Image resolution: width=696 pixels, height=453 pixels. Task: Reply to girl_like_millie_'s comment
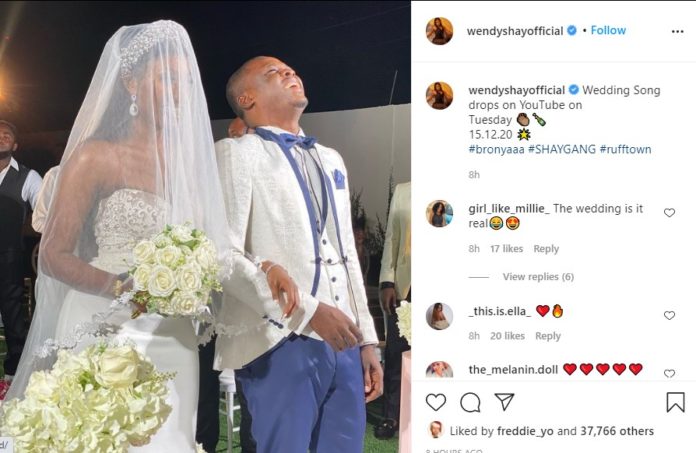546,249
